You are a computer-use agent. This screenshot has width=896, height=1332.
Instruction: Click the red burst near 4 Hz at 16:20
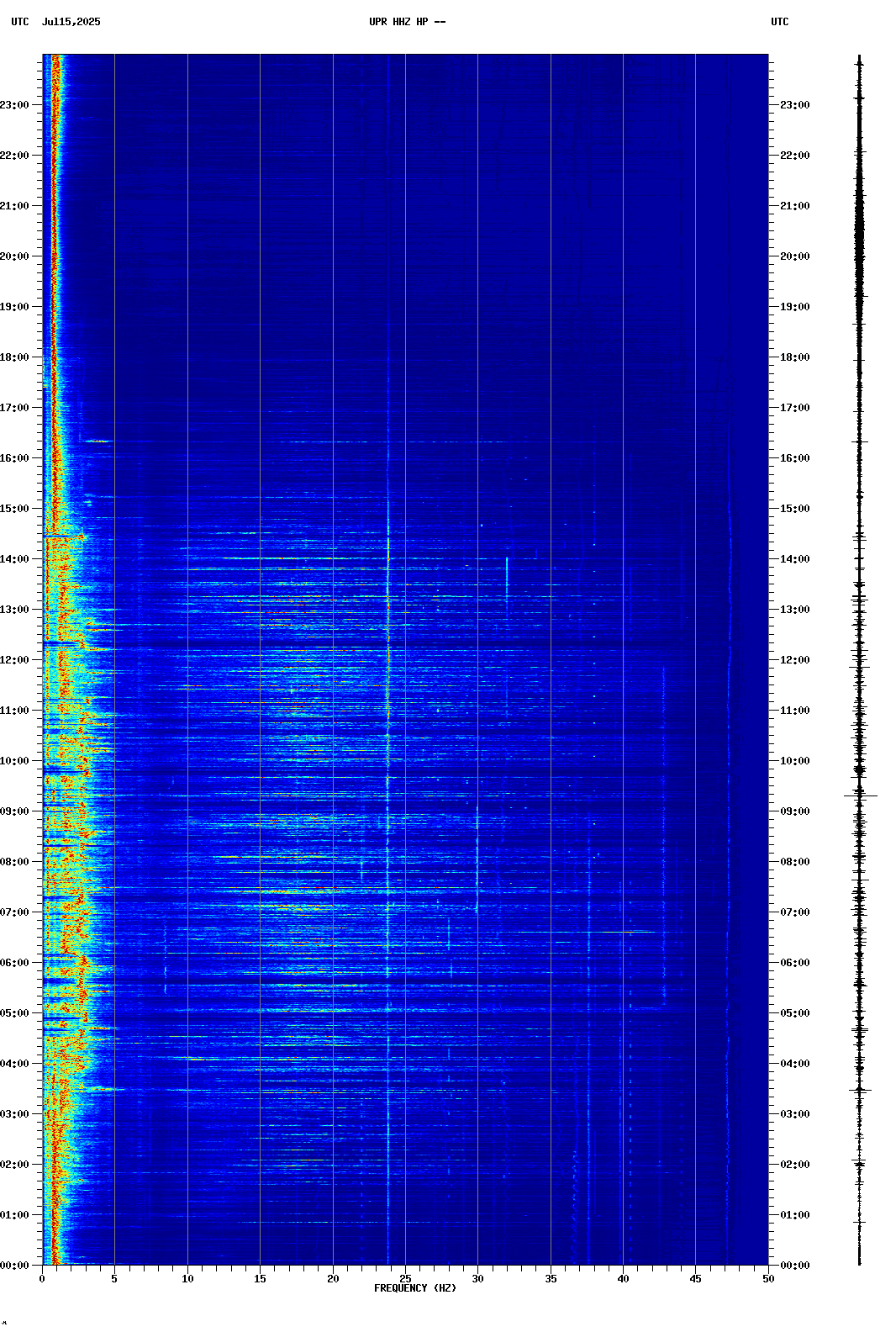click(x=98, y=441)
